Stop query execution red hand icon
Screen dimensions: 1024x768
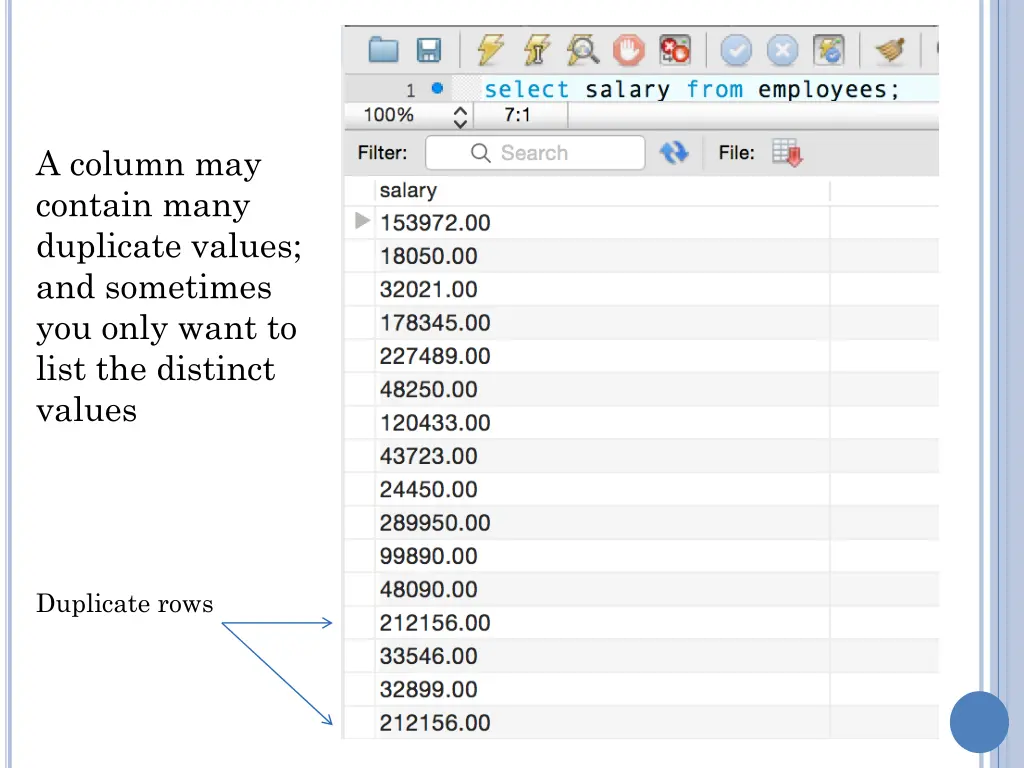pos(628,50)
